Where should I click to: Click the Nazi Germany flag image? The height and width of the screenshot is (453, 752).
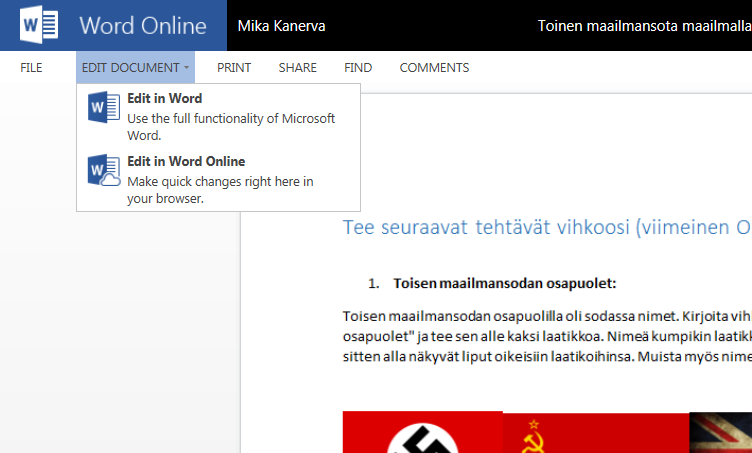click(423, 432)
